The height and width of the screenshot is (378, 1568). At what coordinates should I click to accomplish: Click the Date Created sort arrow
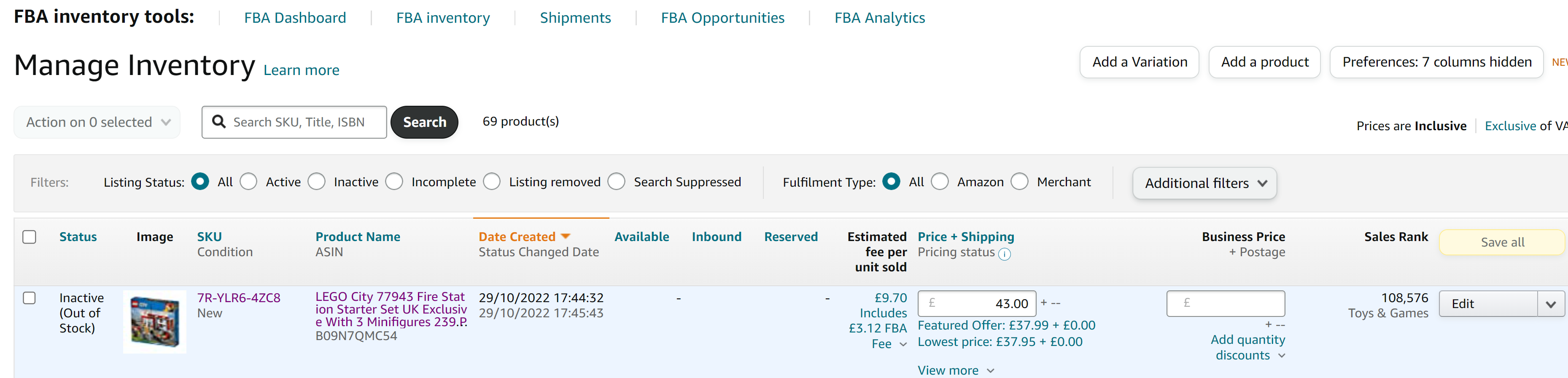click(566, 236)
